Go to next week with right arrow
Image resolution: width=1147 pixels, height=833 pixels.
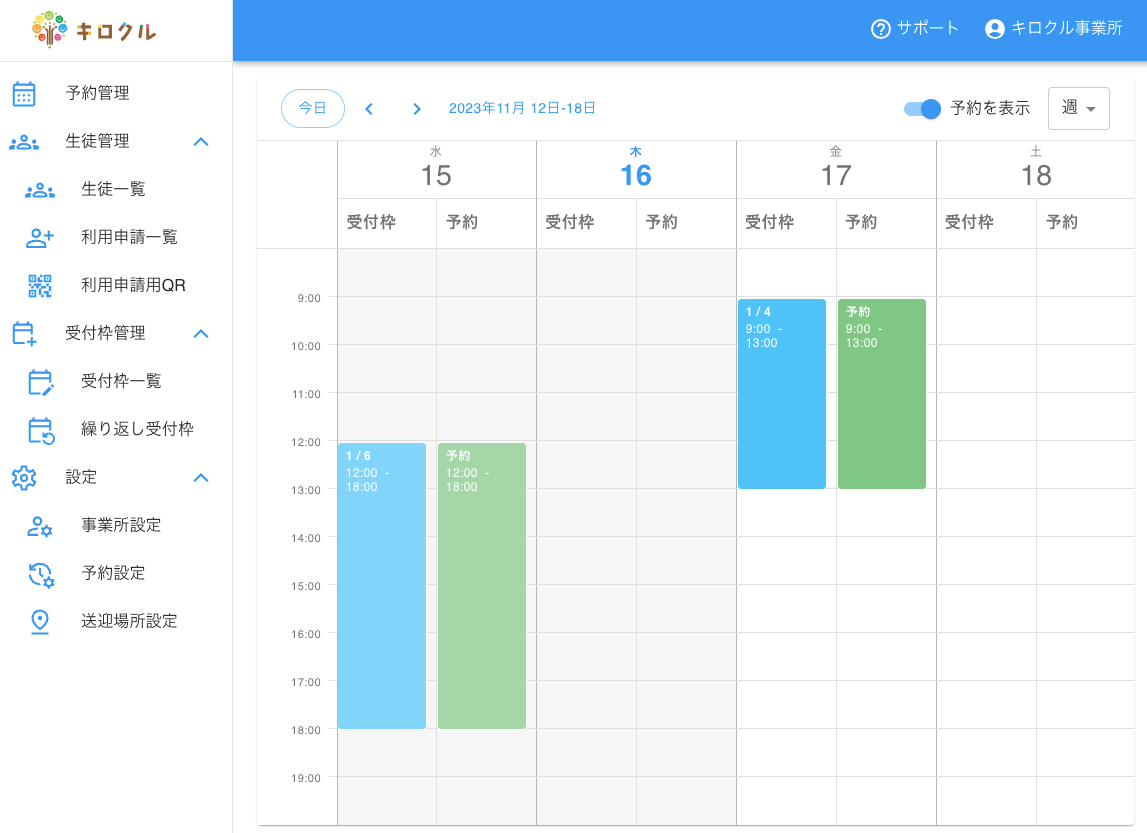pyautogui.click(x=417, y=109)
